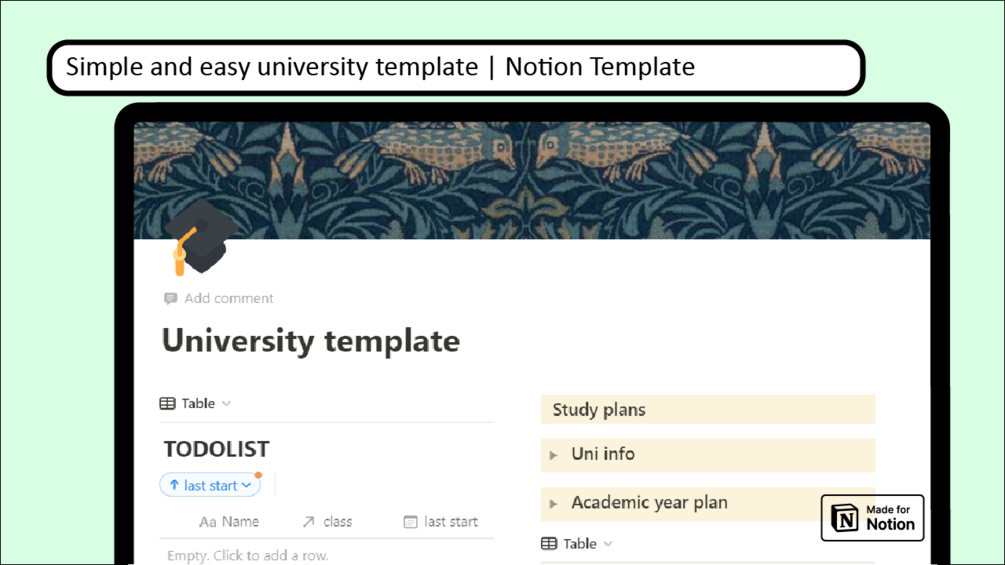Click the class column header
The image size is (1005, 565).
click(337, 521)
